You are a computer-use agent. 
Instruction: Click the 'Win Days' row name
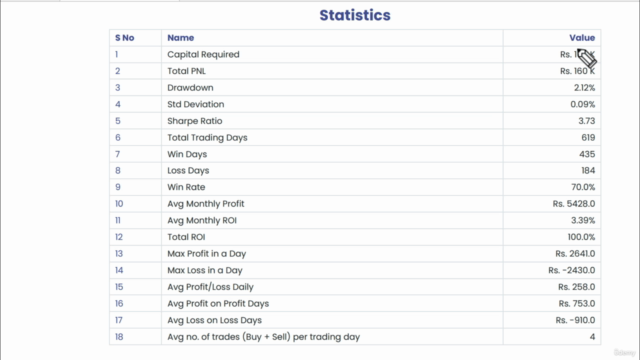point(187,154)
